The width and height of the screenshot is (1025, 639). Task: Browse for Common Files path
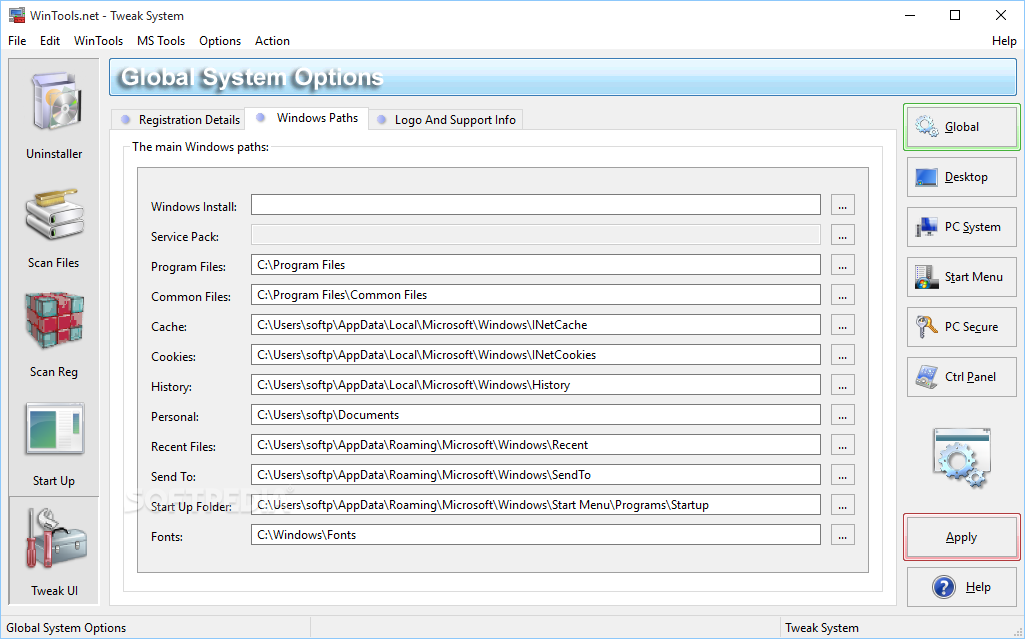(843, 295)
